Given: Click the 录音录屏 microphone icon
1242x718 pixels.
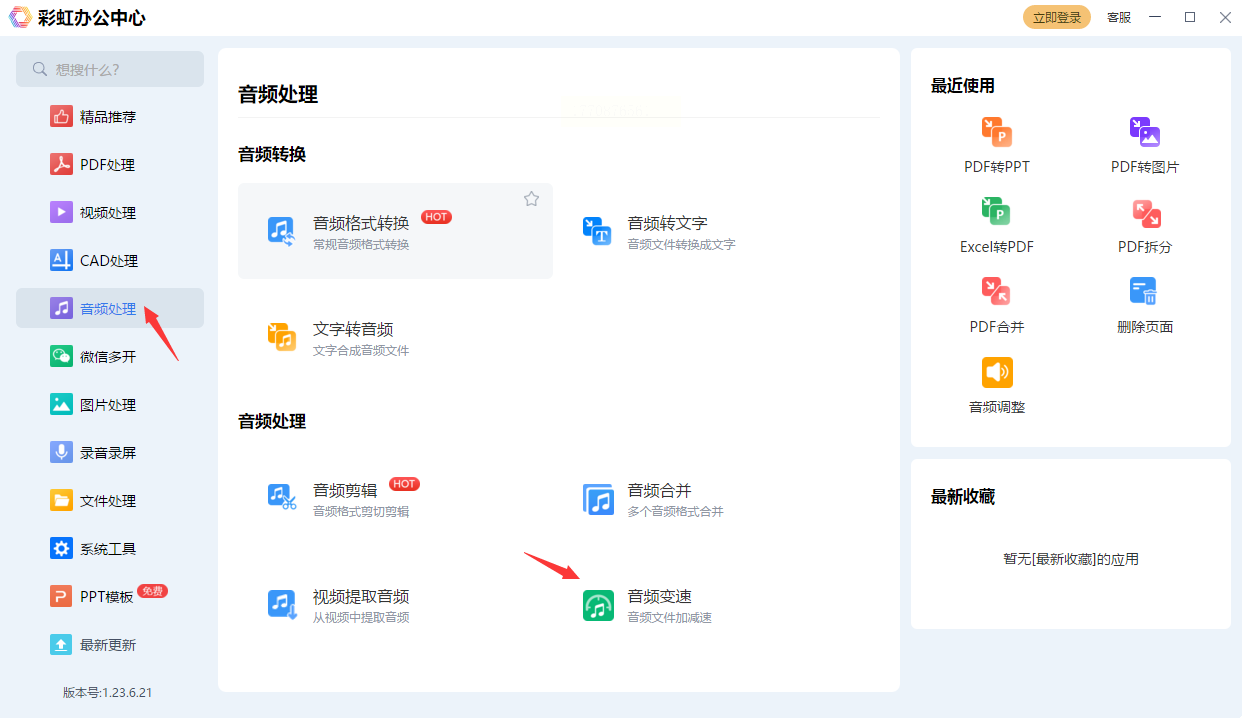Looking at the screenshot, I should click(x=62, y=453).
